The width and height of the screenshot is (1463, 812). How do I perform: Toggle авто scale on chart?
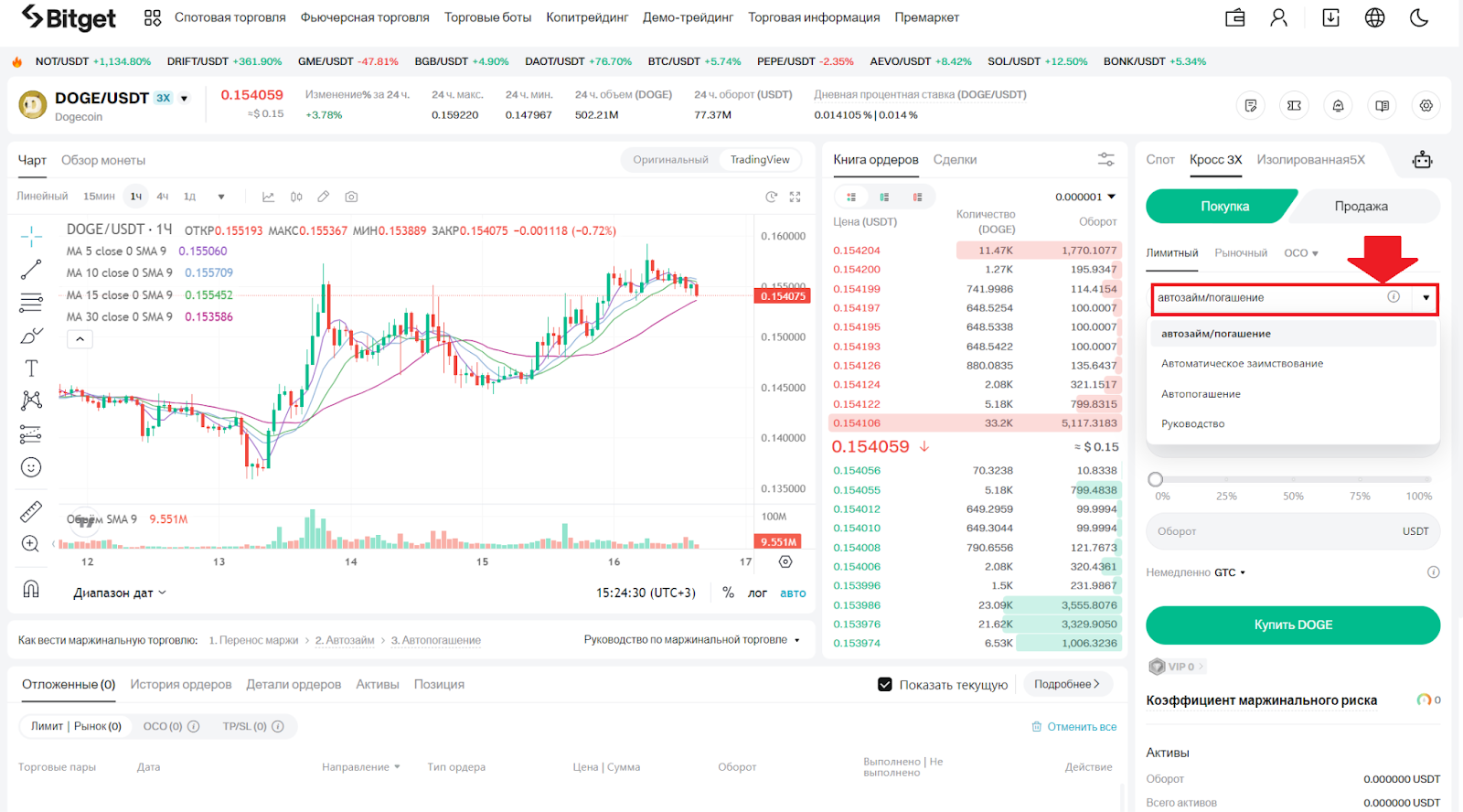point(793,593)
